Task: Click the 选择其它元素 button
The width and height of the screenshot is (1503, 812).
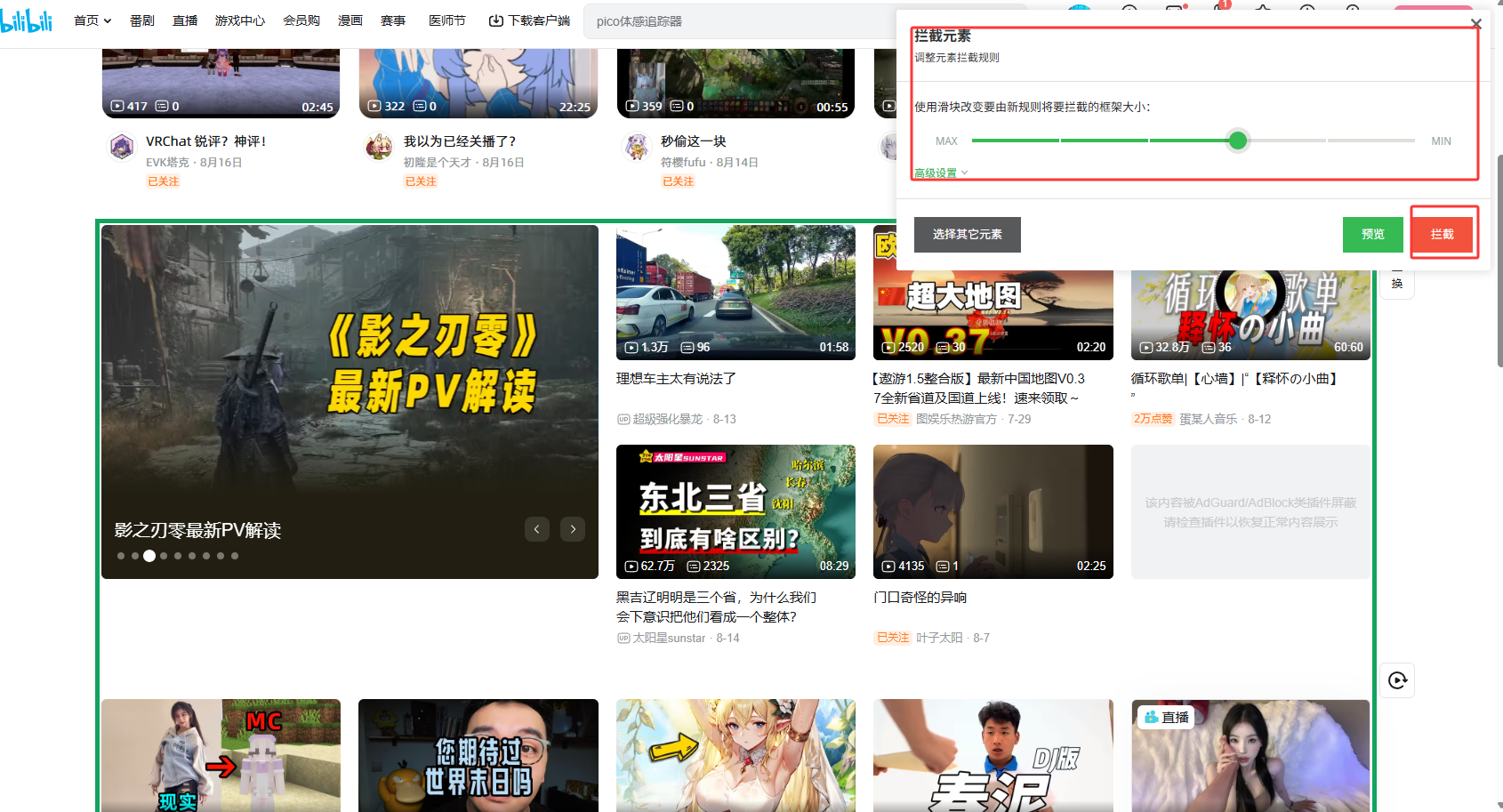Action: click(x=968, y=235)
